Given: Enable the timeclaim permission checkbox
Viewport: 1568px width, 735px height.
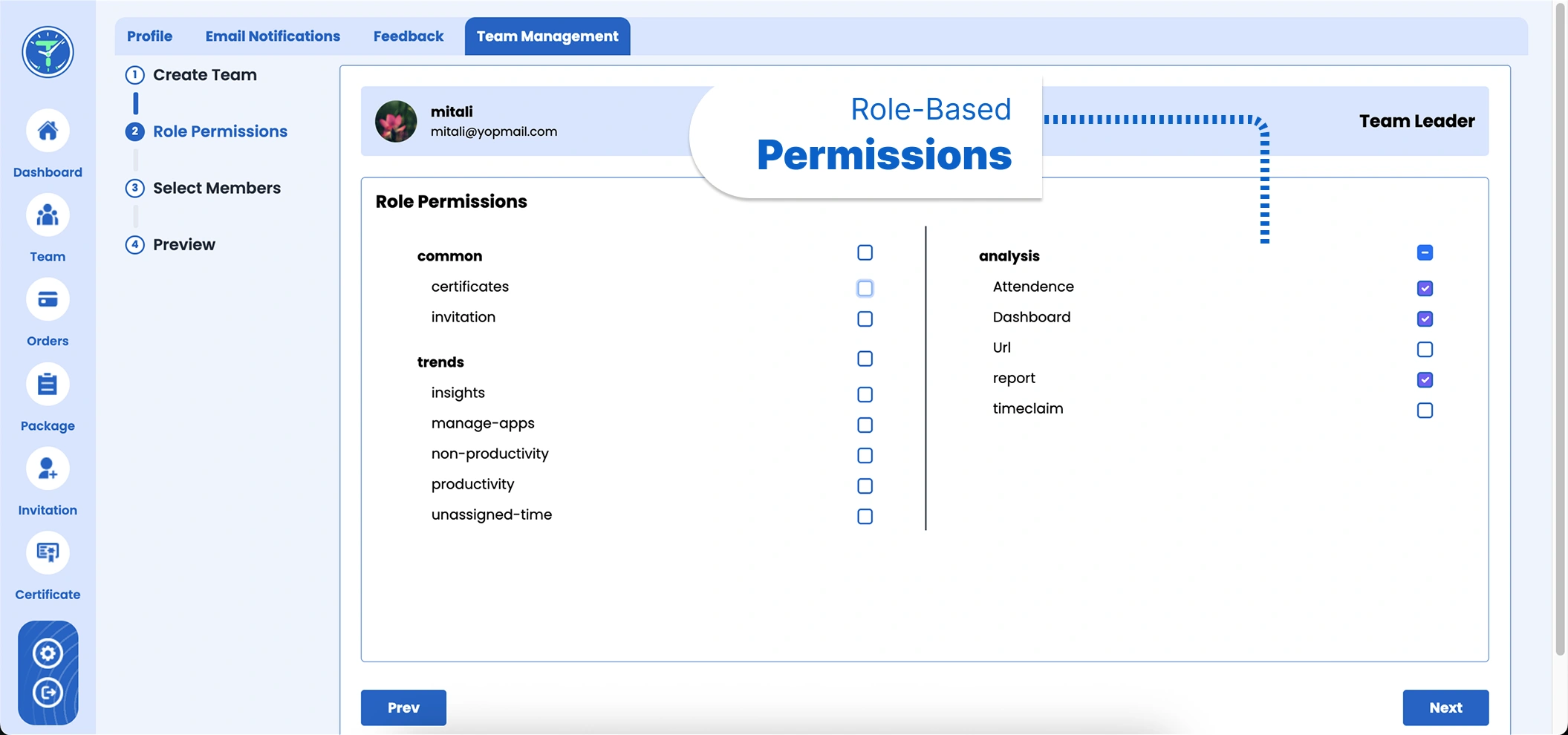Looking at the screenshot, I should pos(1425,410).
